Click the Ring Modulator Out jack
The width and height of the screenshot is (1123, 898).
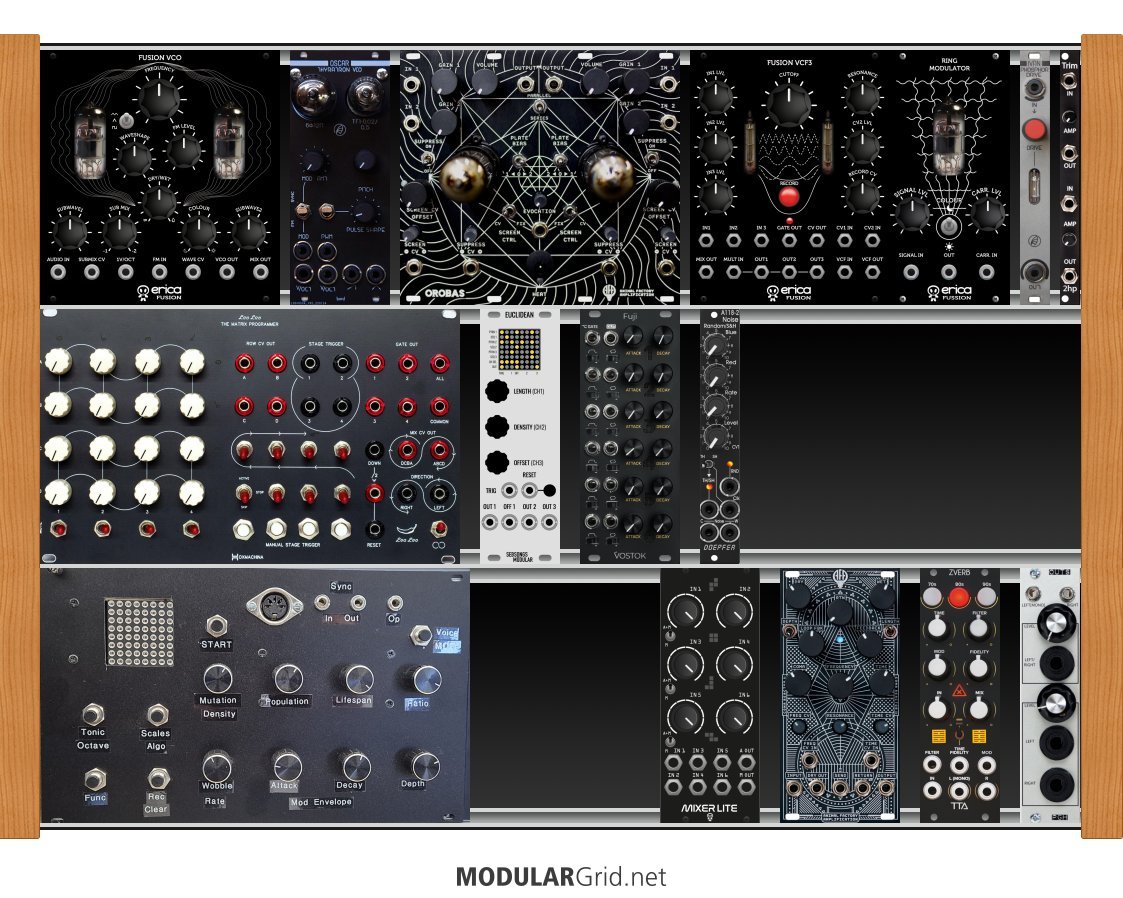point(949,272)
